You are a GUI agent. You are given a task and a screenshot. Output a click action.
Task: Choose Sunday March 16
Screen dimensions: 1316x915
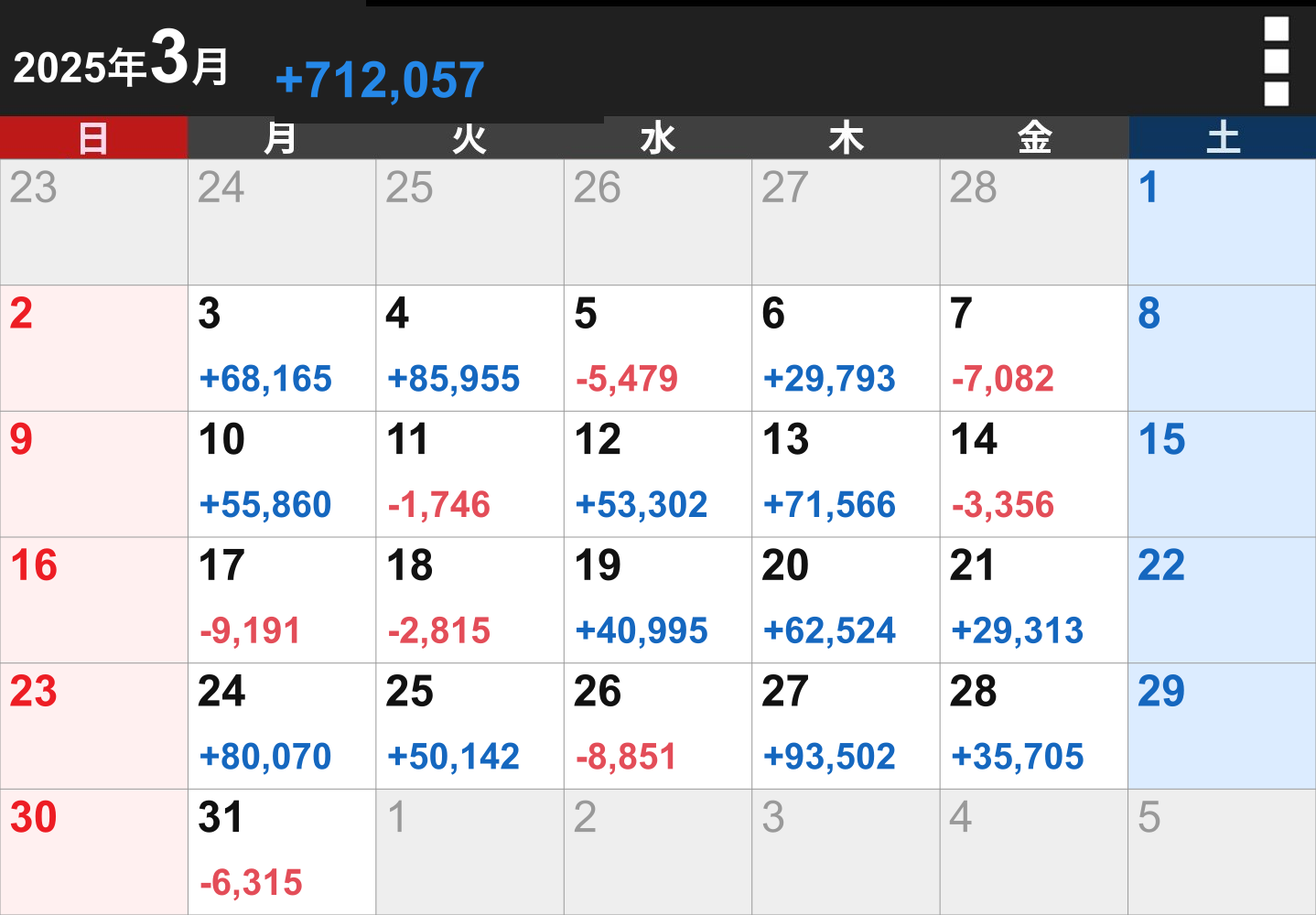coord(93,600)
